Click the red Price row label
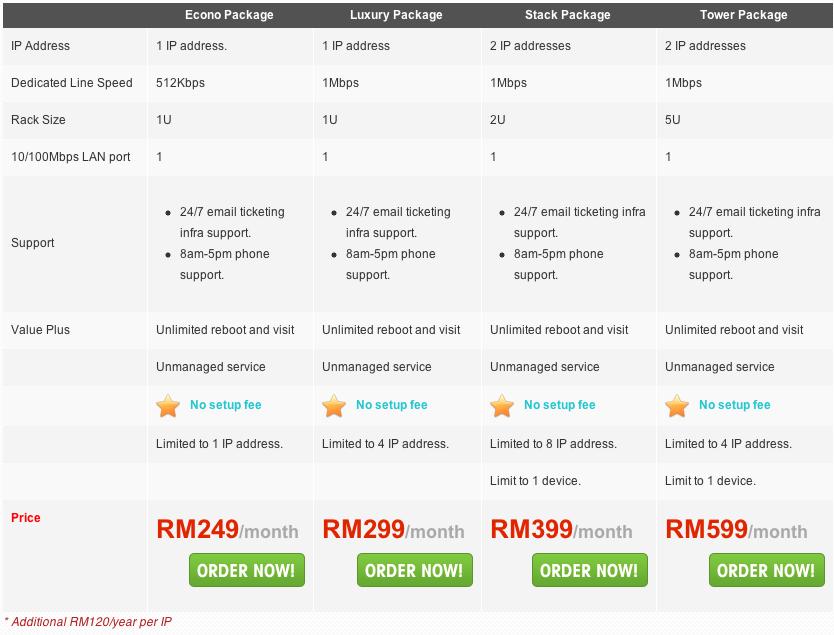Viewport: 834px width, 635px height. pos(26,517)
